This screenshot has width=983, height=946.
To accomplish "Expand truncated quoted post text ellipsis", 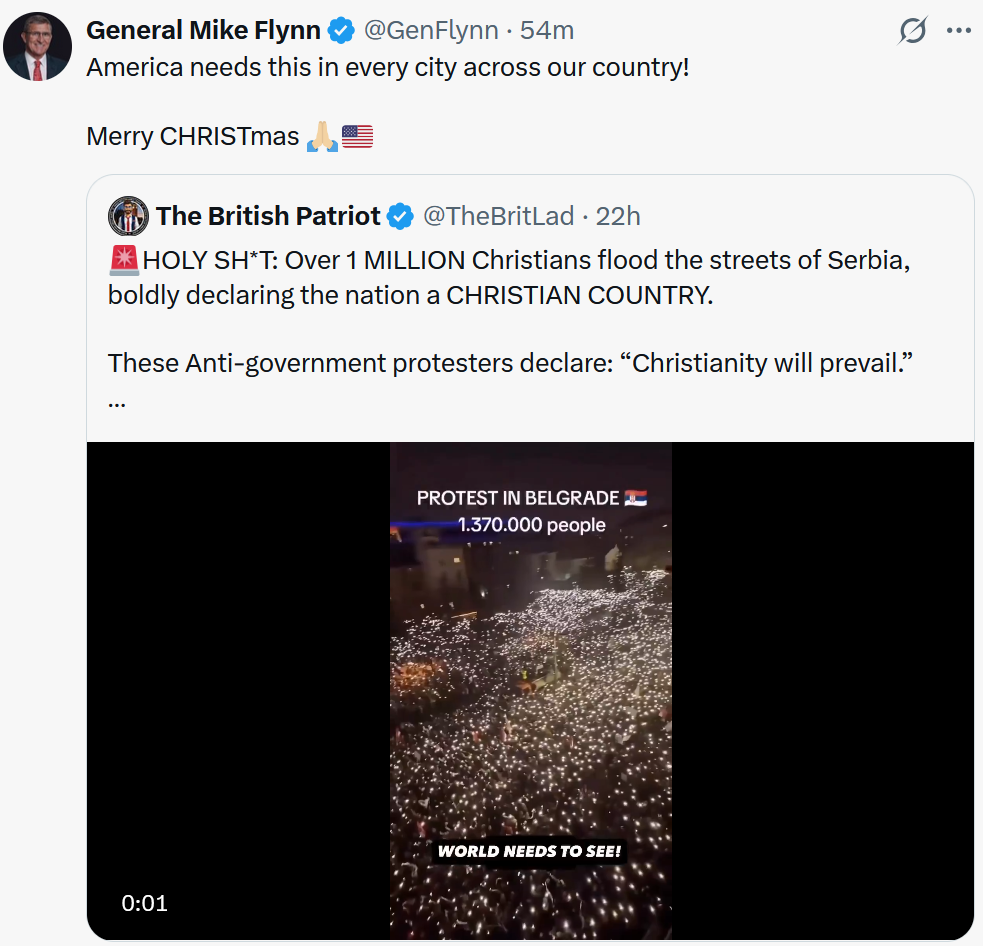I will [116, 402].
